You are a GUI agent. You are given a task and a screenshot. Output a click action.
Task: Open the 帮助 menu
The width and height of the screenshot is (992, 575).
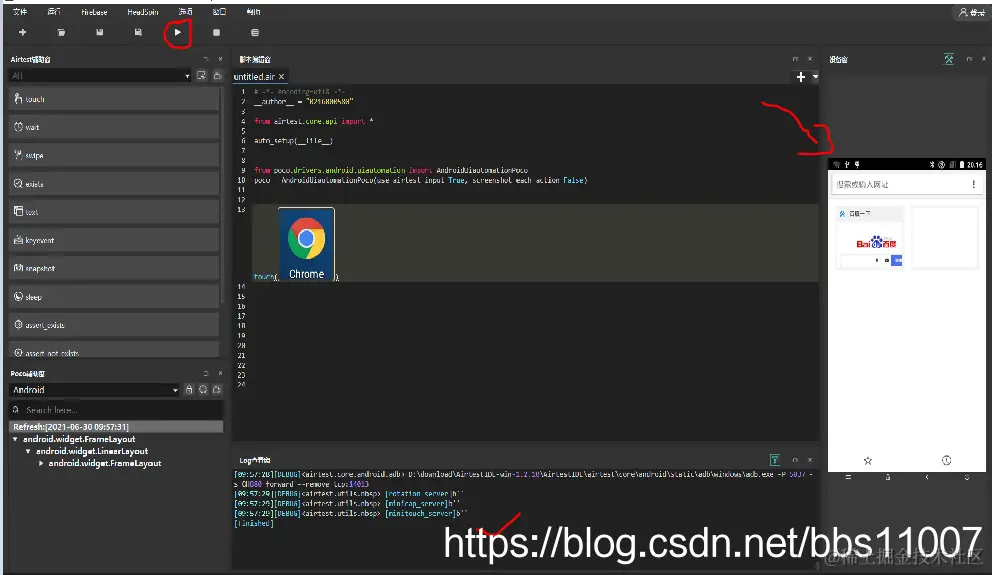253,12
